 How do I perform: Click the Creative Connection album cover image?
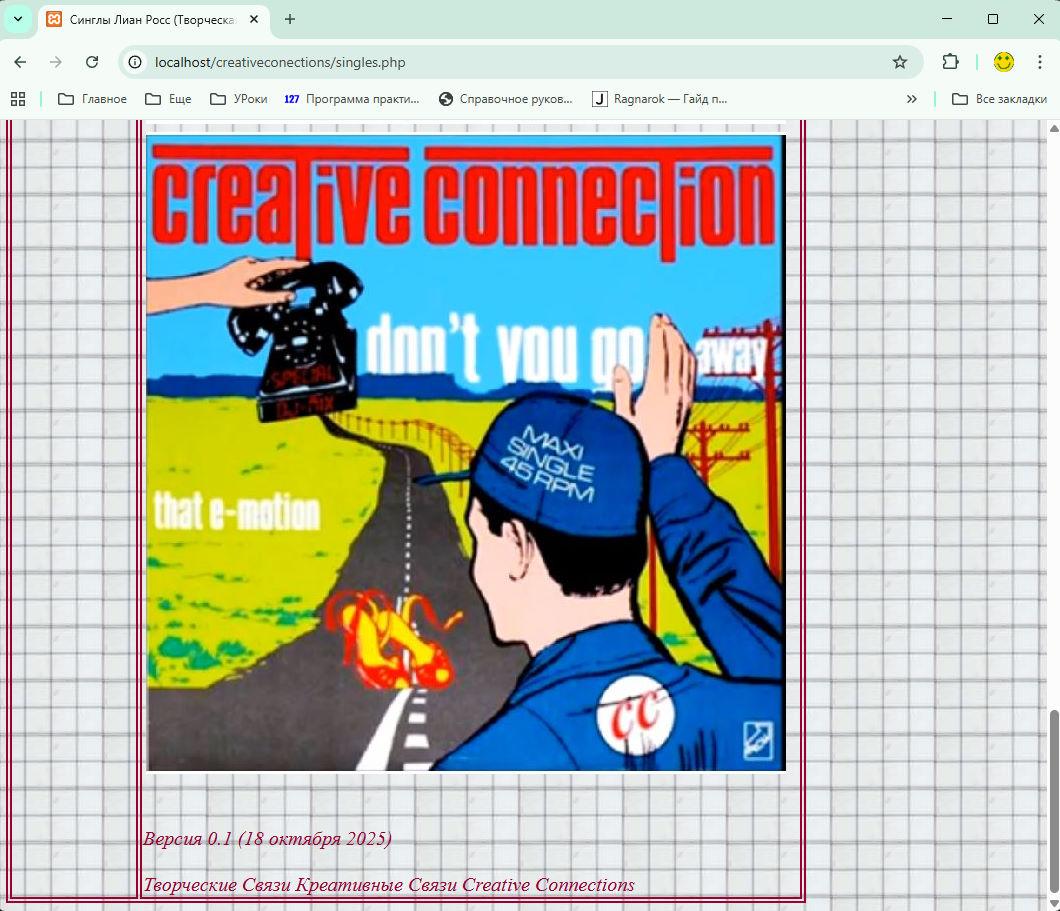[466, 452]
